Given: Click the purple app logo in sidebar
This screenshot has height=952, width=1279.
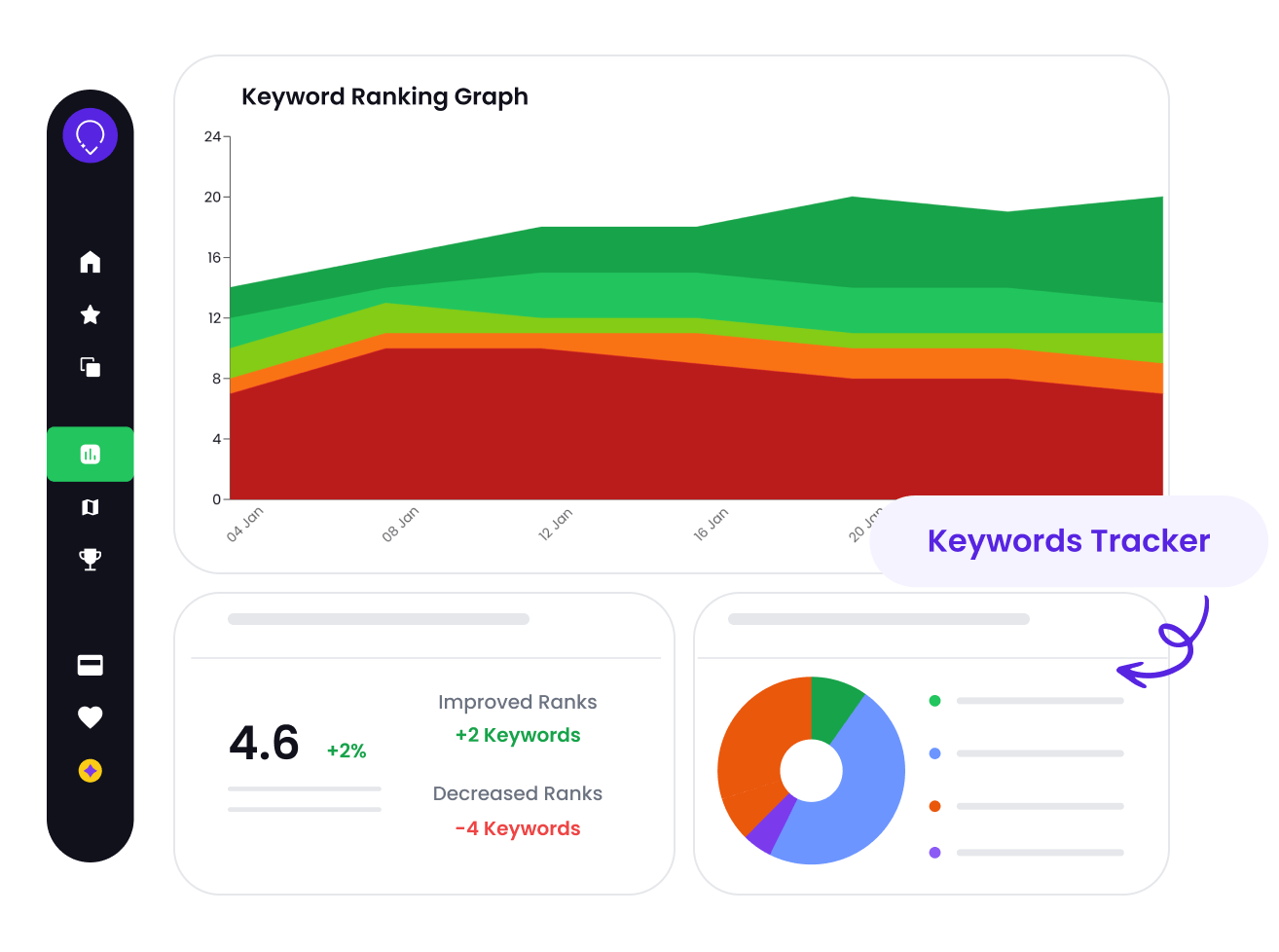Looking at the screenshot, I should pyautogui.click(x=91, y=135).
